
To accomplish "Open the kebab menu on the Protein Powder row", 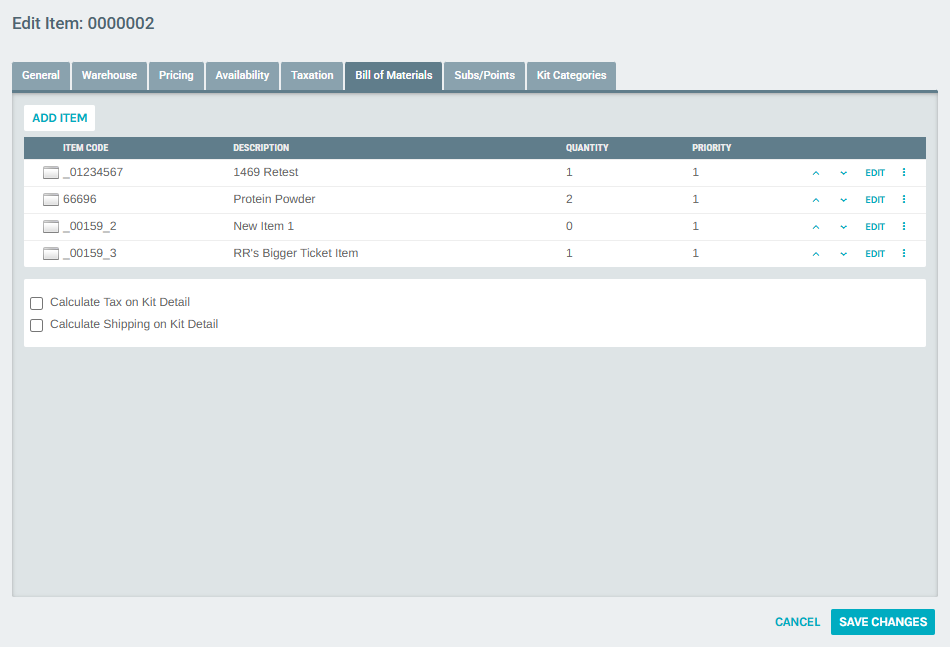I will (x=904, y=199).
